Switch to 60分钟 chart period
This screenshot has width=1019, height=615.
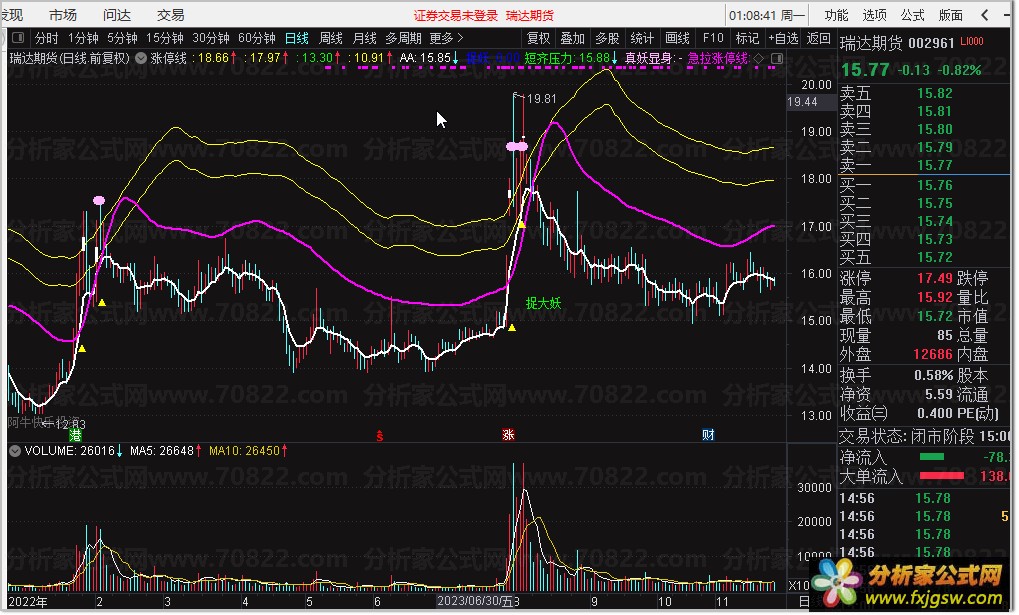click(257, 38)
